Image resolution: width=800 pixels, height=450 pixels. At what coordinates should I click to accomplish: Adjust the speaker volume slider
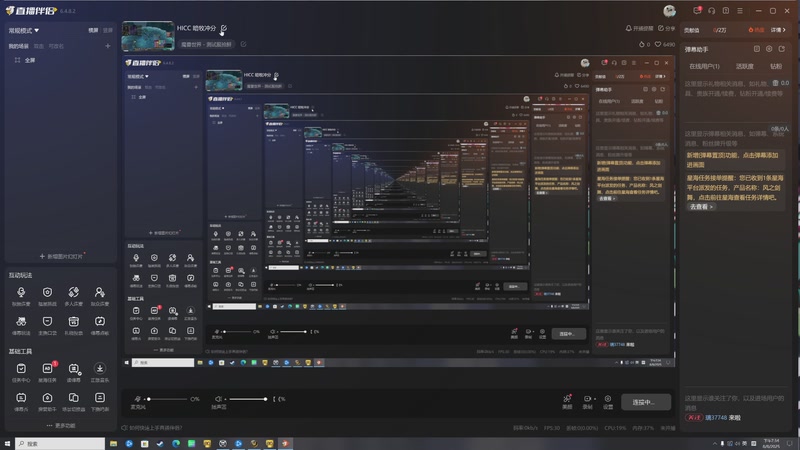[x=246, y=399]
